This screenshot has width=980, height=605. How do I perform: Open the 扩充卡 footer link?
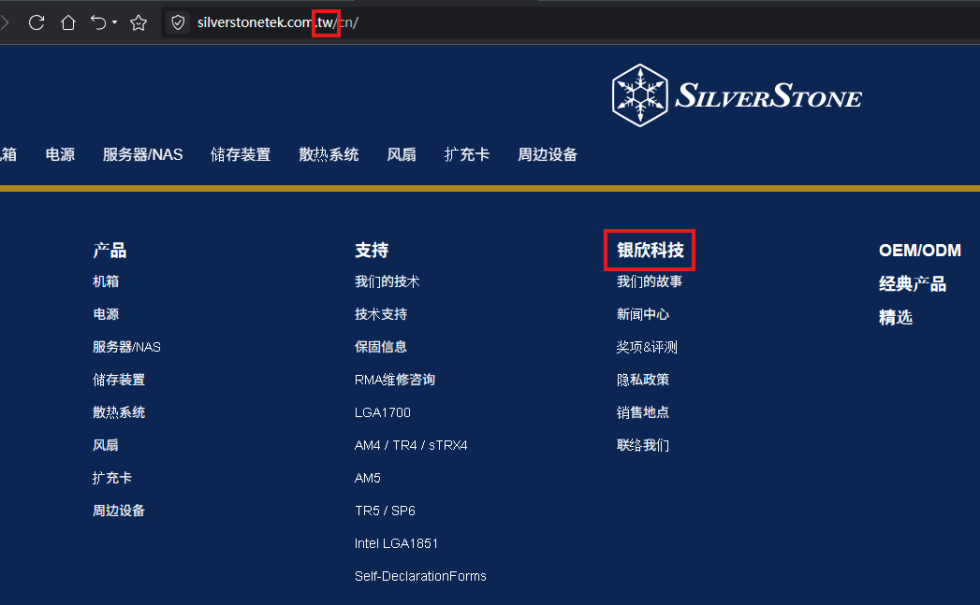(112, 478)
